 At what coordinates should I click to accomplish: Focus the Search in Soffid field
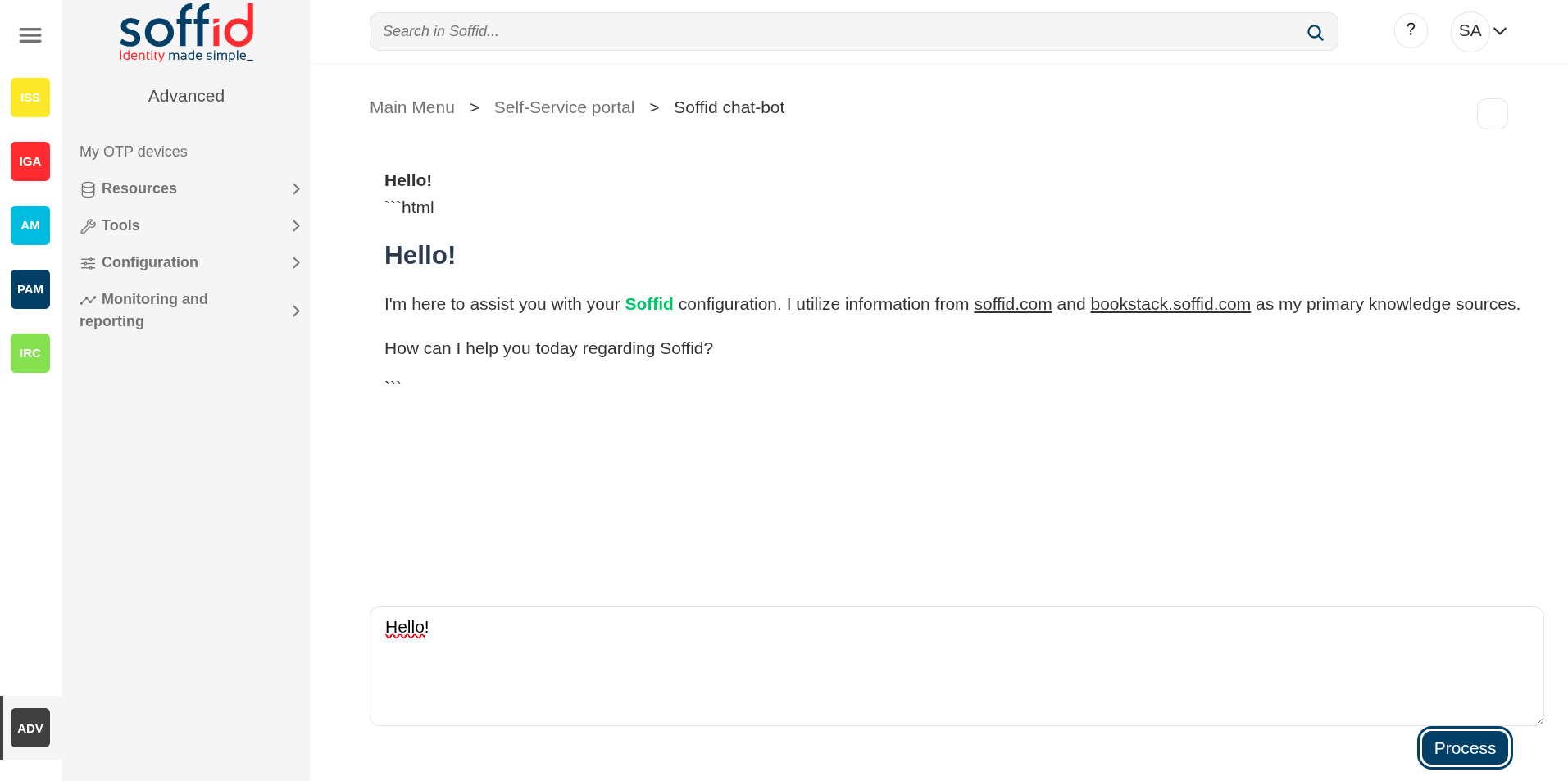[836, 31]
